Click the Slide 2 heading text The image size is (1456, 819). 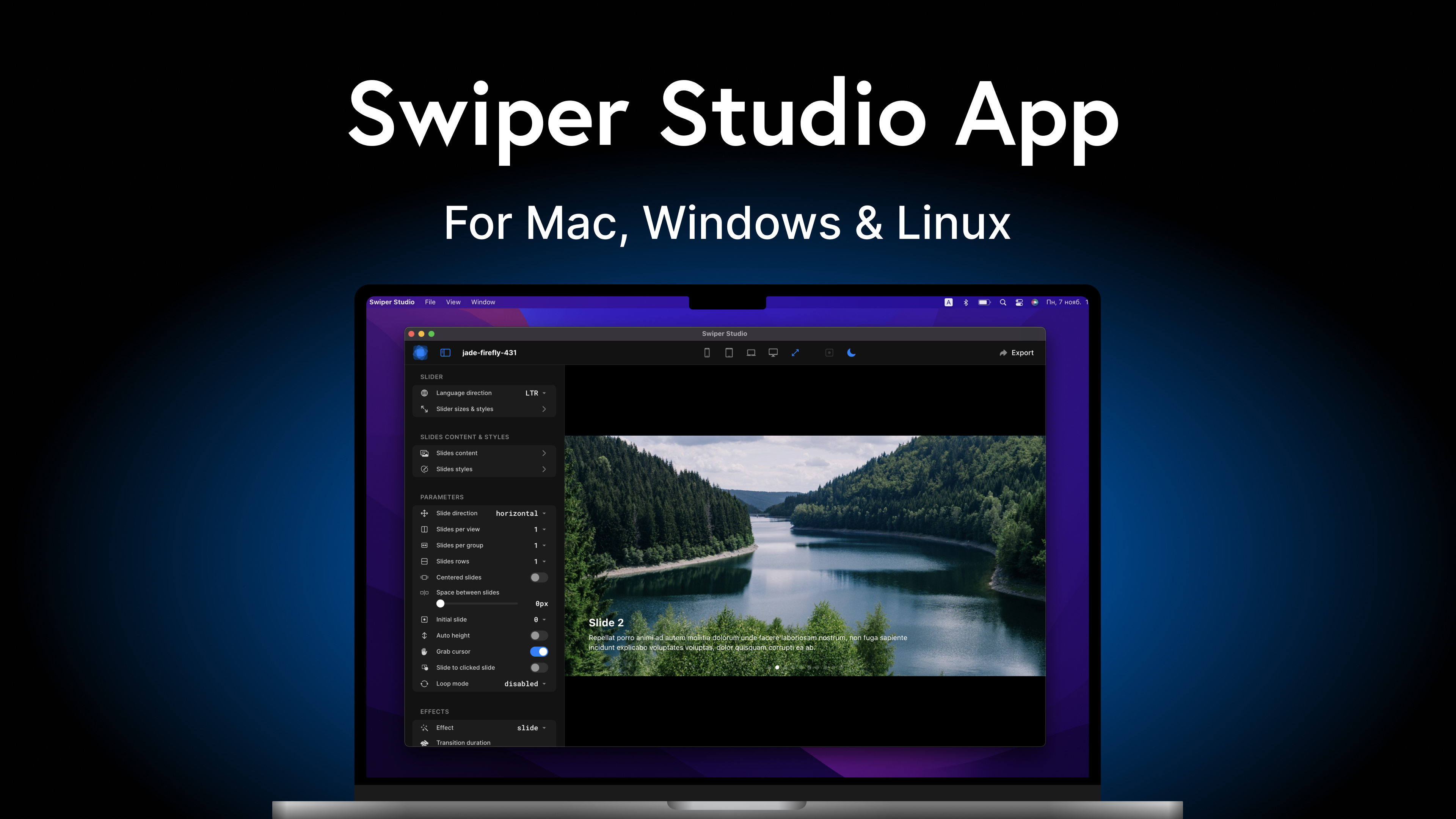pos(606,623)
